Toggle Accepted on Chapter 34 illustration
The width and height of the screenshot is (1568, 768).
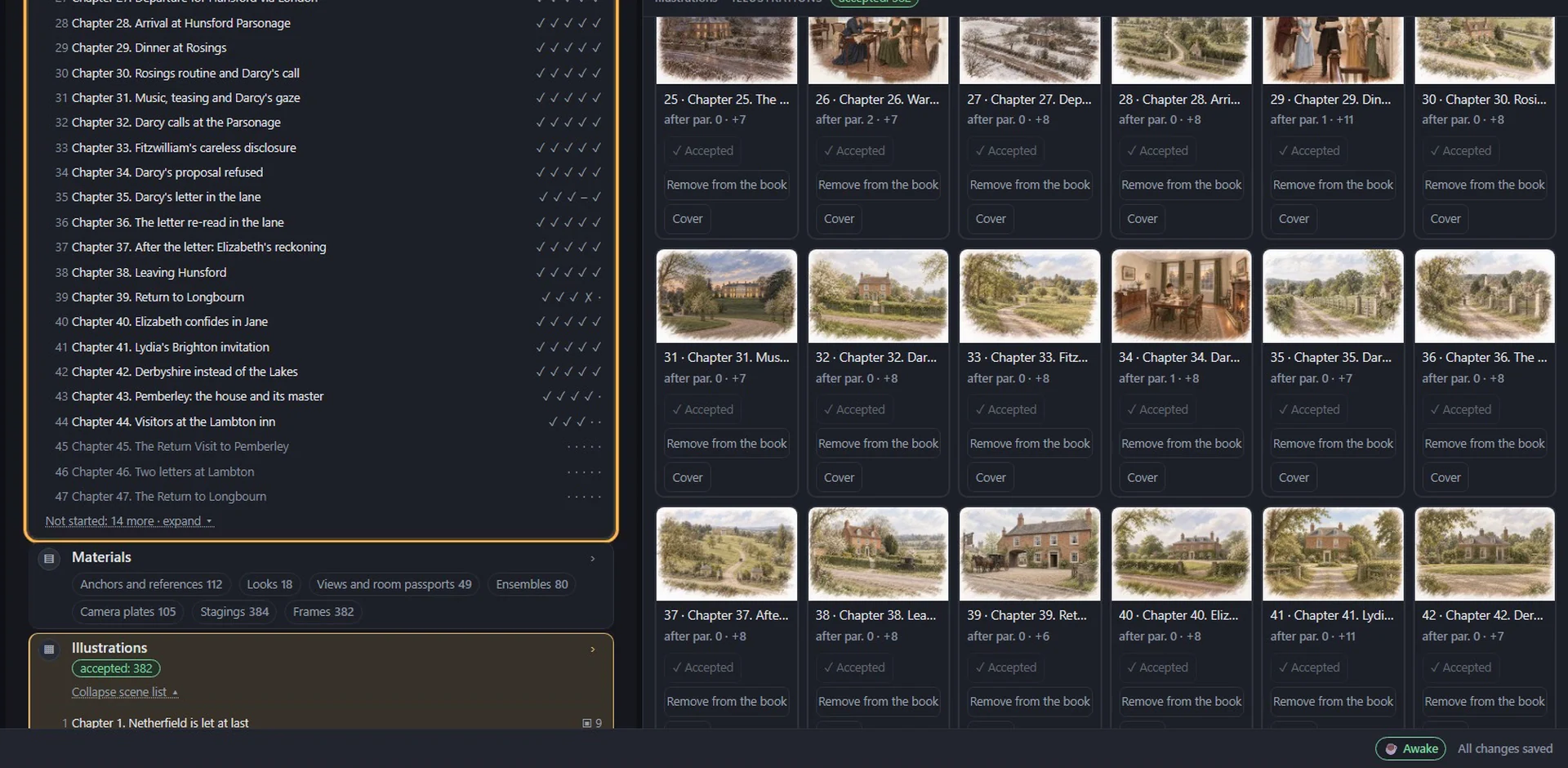[x=1158, y=409]
